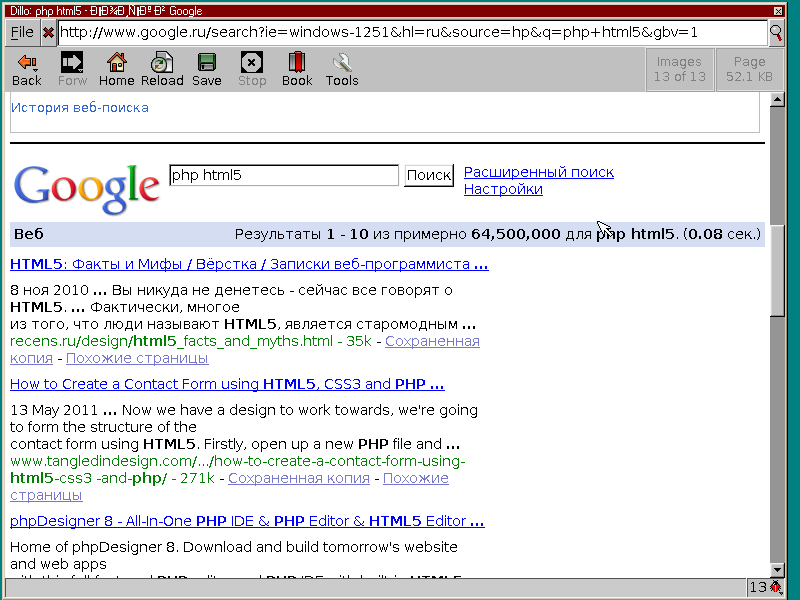800x600 pixels.
Task: Open the Tools menu button
Action: (342, 69)
